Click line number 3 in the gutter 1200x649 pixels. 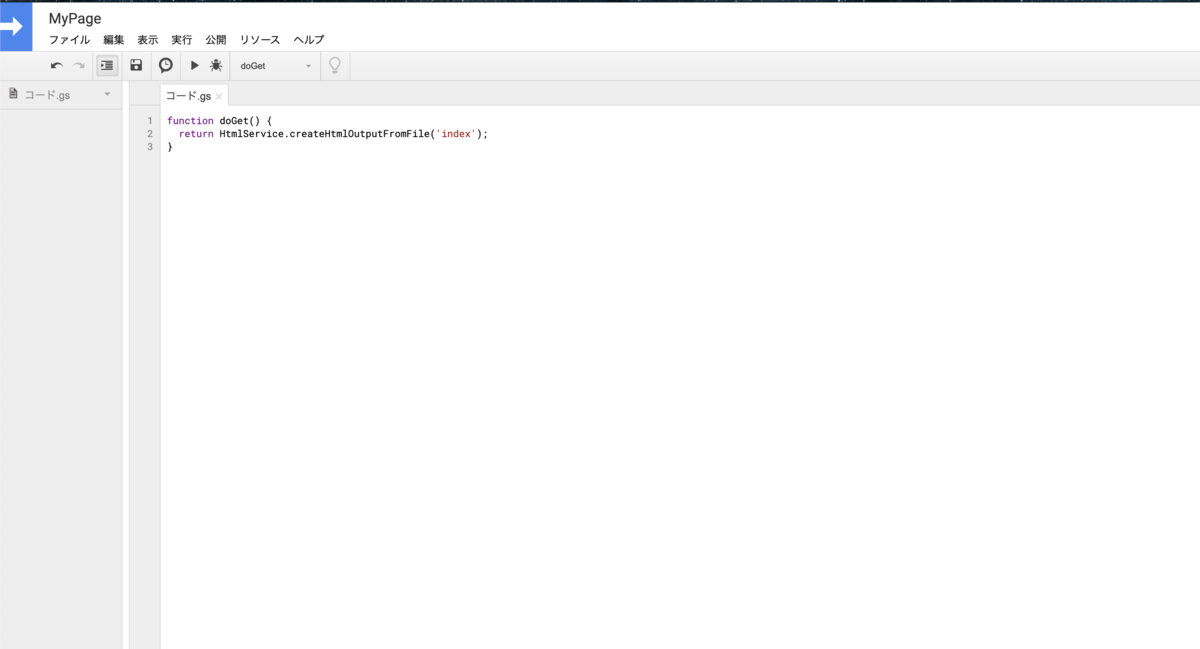(x=150, y=147)
